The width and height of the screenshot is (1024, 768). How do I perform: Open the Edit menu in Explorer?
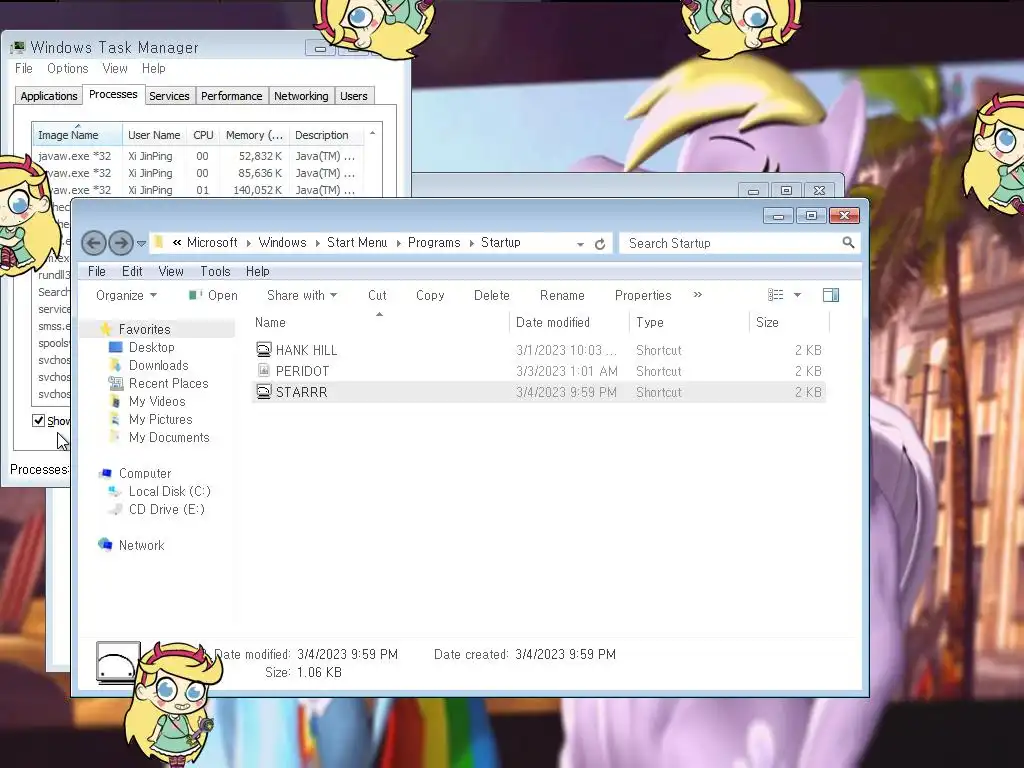click(132, 271)
